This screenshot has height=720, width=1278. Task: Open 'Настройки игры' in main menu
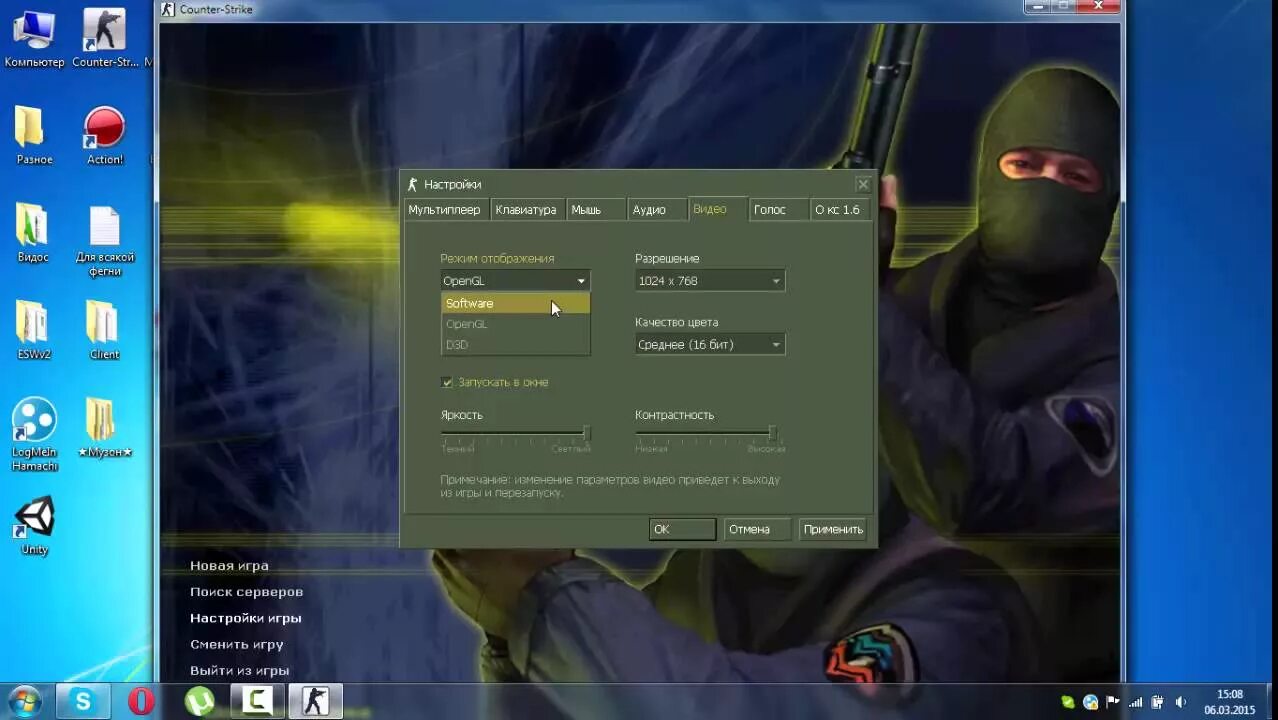point(245,618)
